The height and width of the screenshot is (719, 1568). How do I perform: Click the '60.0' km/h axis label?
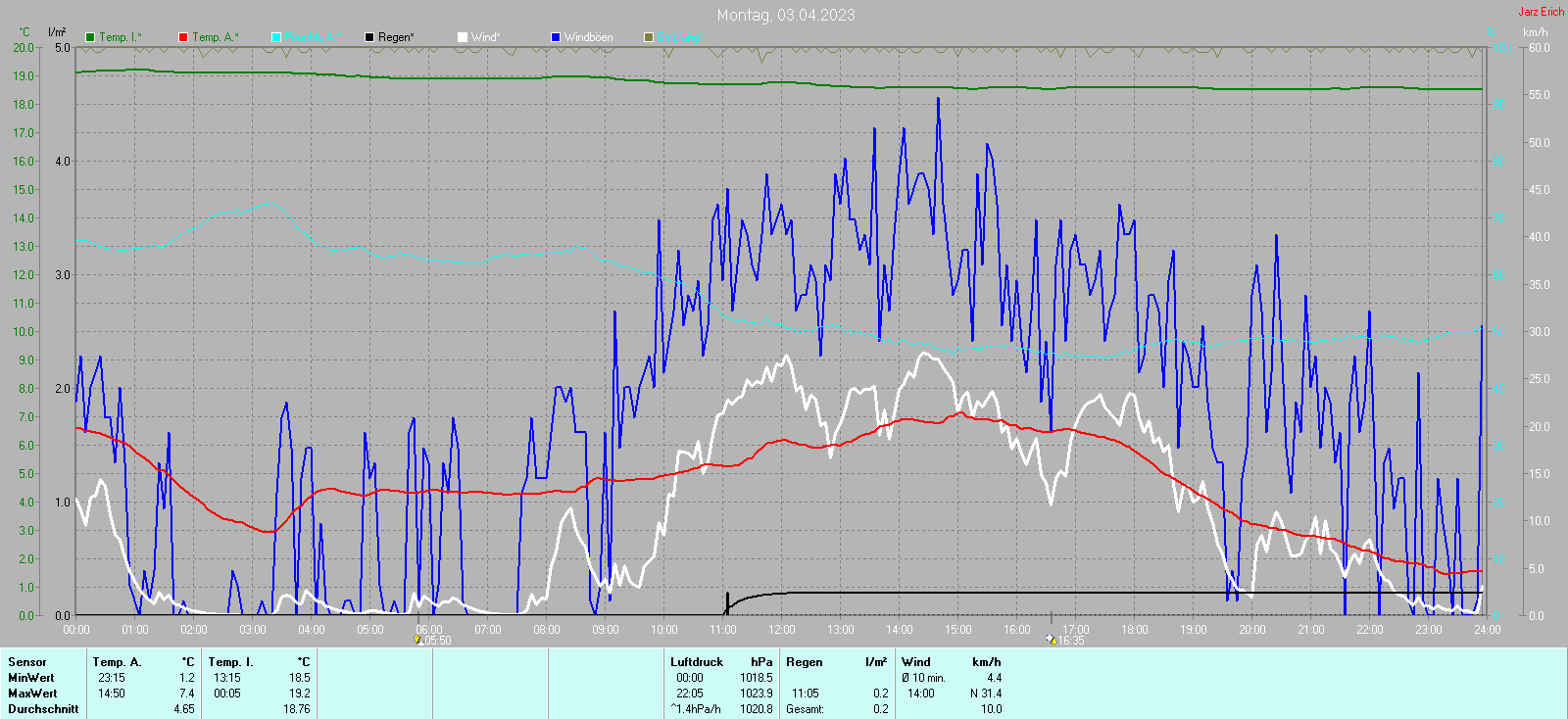pyautogui.click(x=1540, y=48)
